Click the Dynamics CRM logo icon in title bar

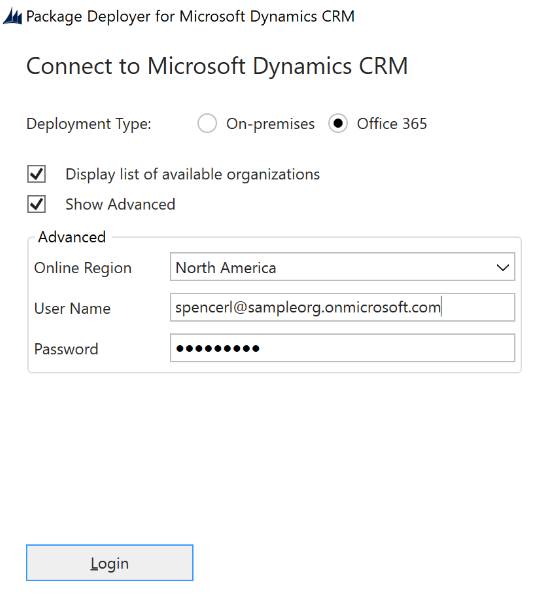[12, 17]
